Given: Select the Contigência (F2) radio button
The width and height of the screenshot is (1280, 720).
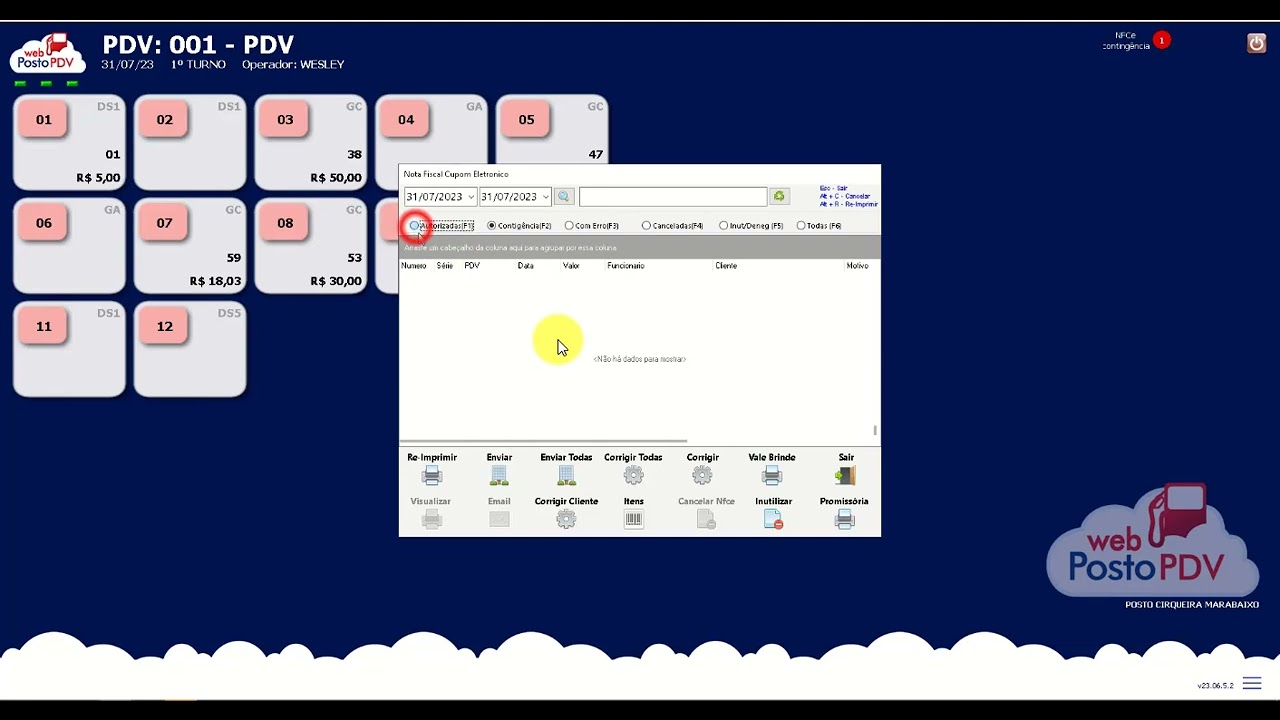Looking at the screenshot, I should pyautogui.click(x=491, y=226).
